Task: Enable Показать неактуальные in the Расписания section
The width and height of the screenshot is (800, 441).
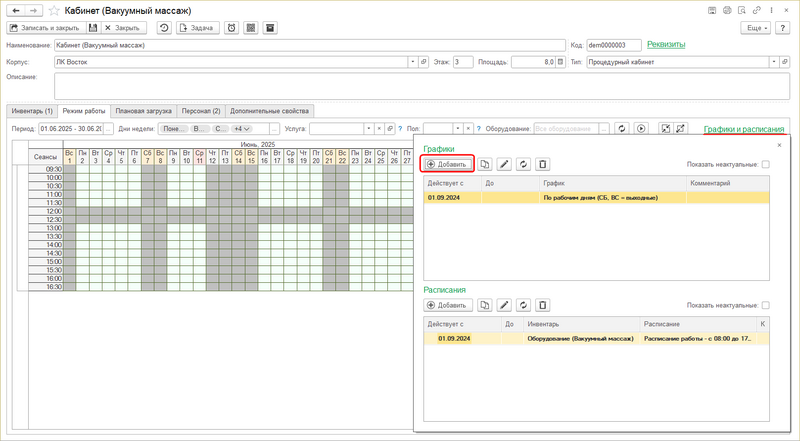Action: point(766,305)
